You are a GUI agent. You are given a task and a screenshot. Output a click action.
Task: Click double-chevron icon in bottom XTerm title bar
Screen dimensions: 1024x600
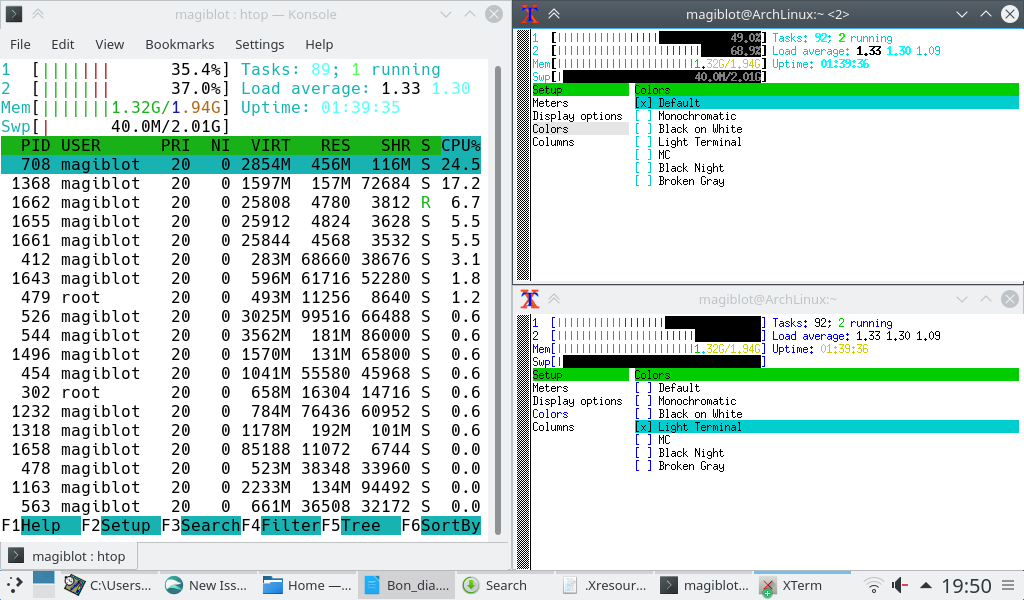pos(554,299)
